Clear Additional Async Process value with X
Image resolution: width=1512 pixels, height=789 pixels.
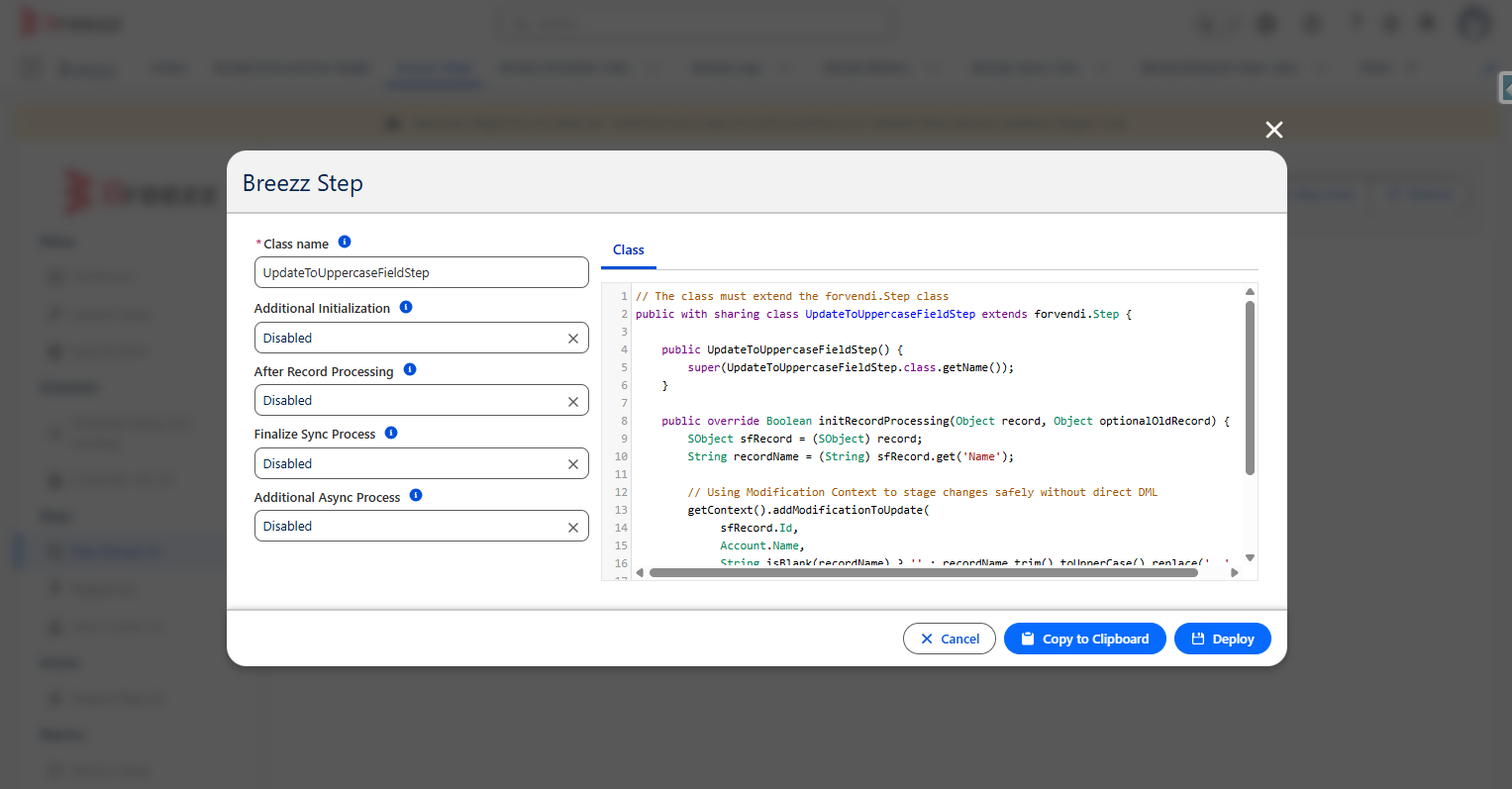(573, 528)
